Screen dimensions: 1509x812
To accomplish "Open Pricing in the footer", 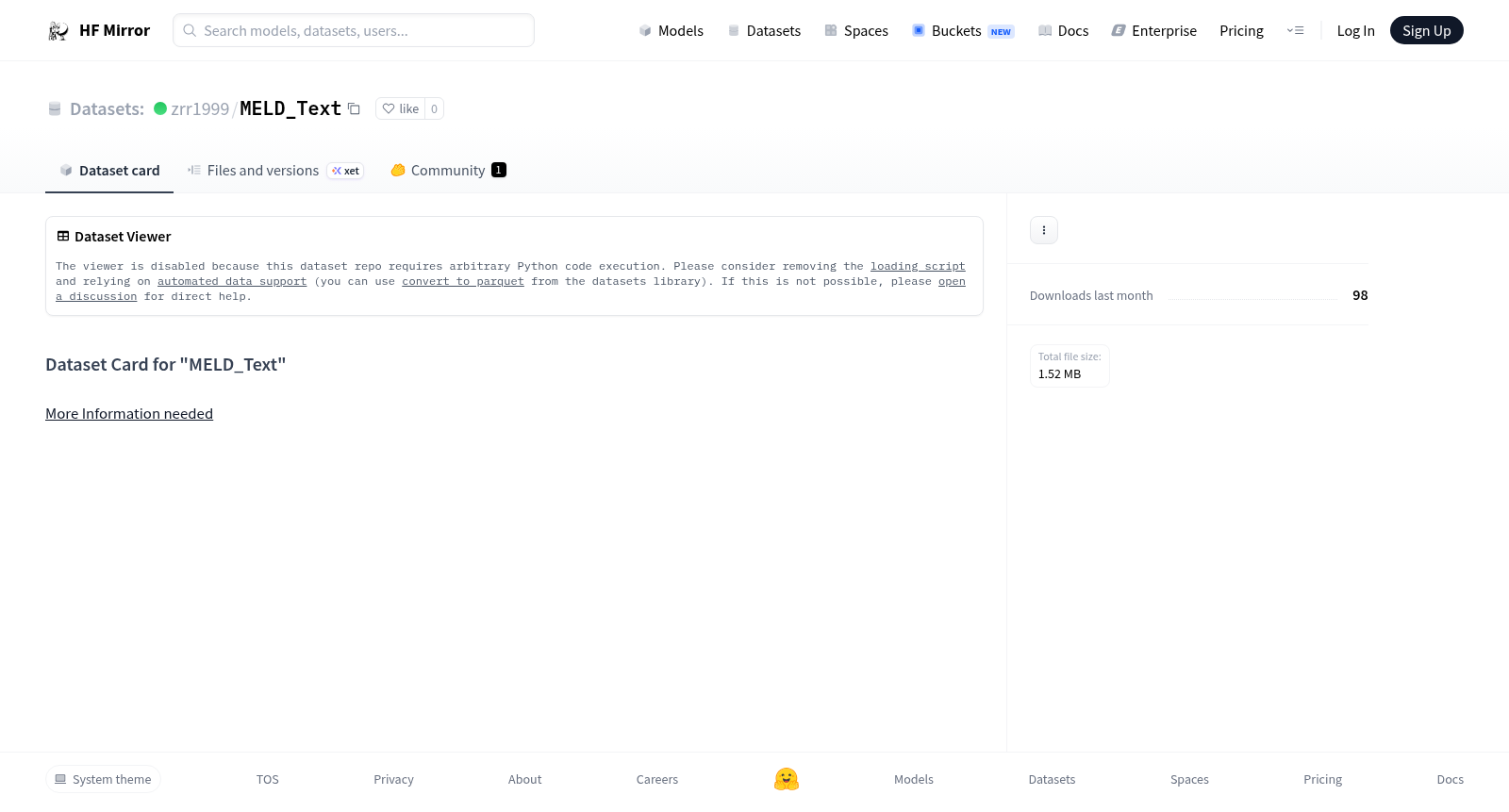I will click(x=1322, y=779).
